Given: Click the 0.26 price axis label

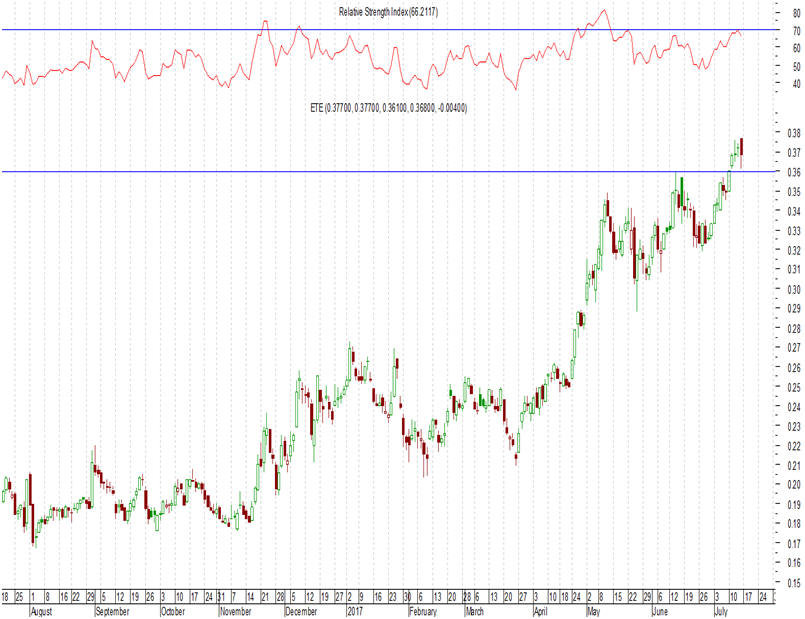Looking at the screenshot, I should click(x=794, y=367).
